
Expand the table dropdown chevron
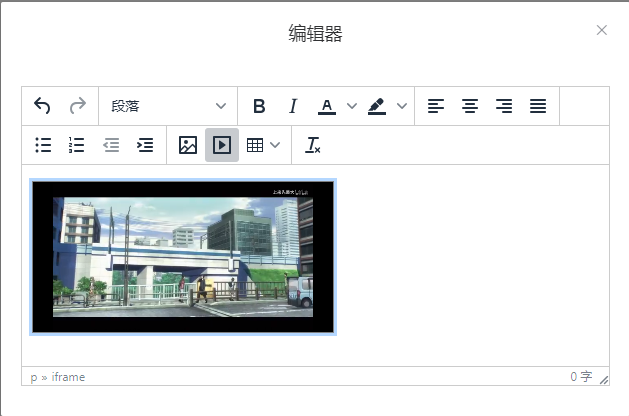coord(275,145)
